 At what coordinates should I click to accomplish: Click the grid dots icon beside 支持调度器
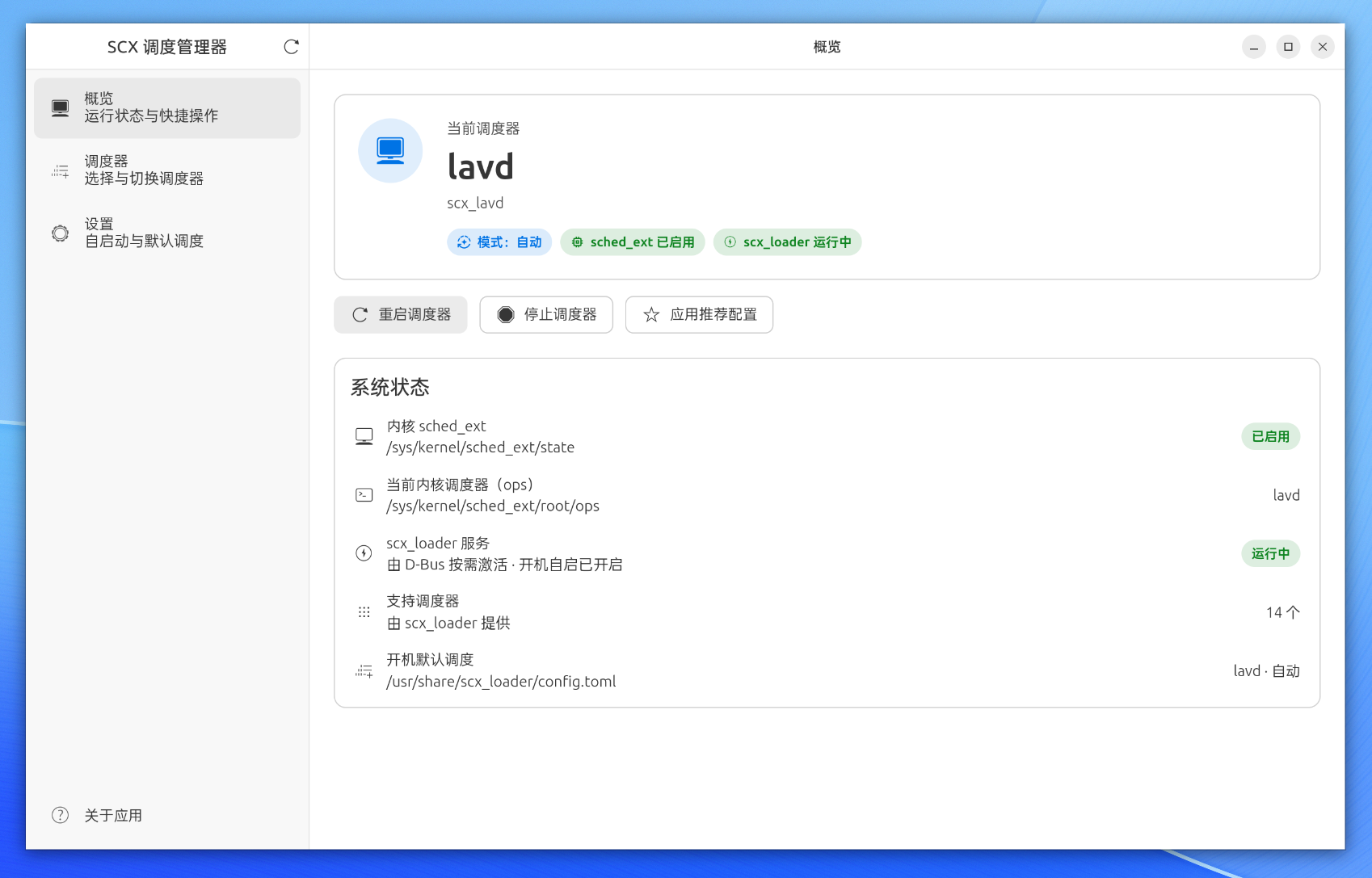364,612
